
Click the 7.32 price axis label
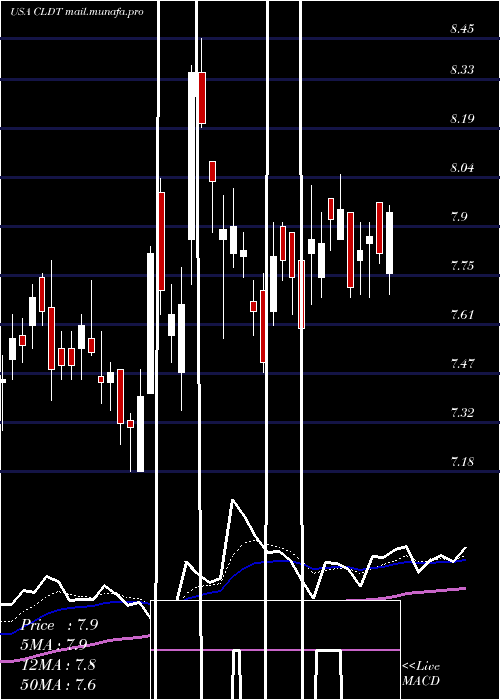pyautogui.click(x=462, y=412)
